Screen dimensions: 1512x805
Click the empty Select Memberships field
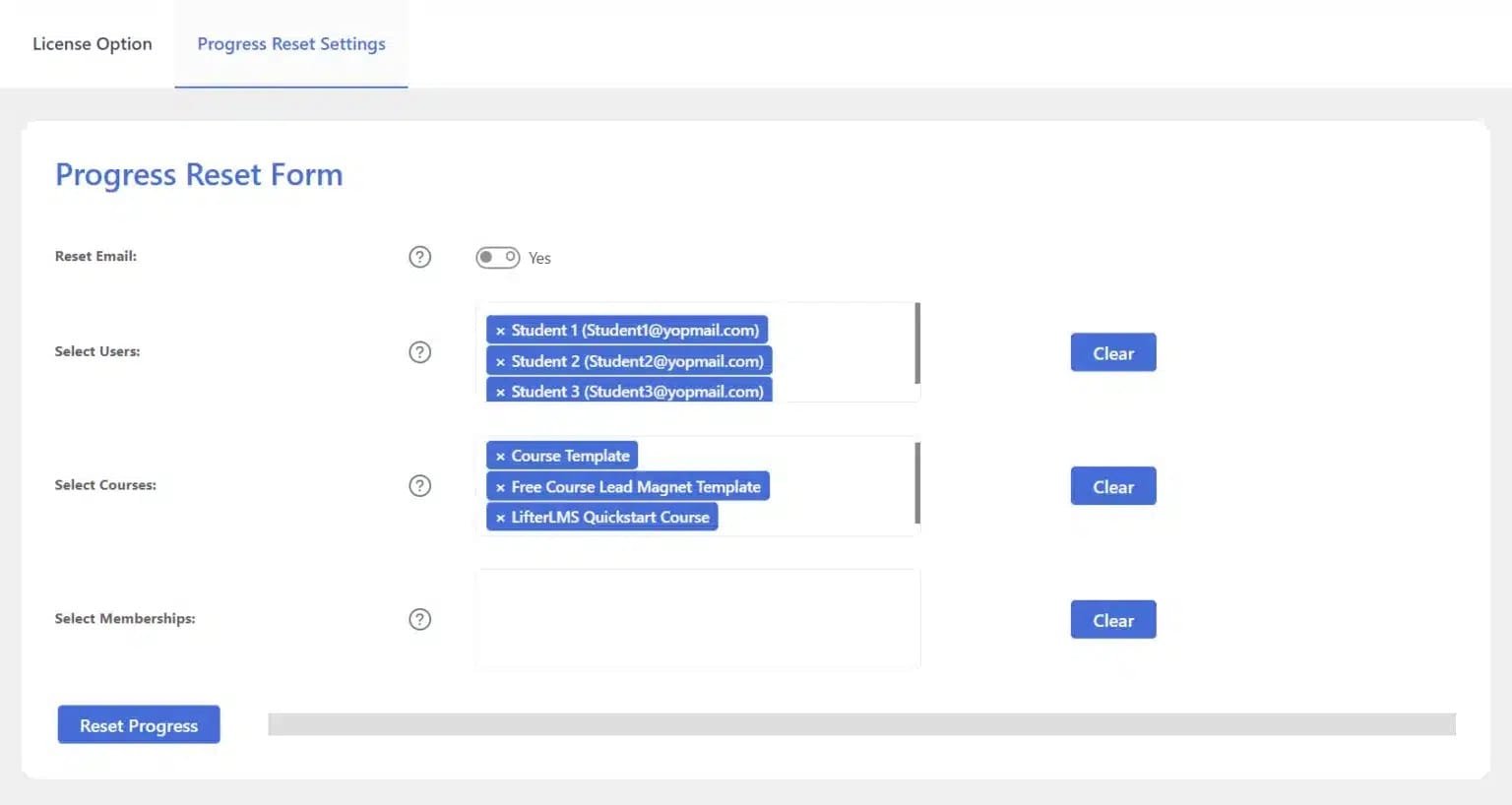[698, 619]
